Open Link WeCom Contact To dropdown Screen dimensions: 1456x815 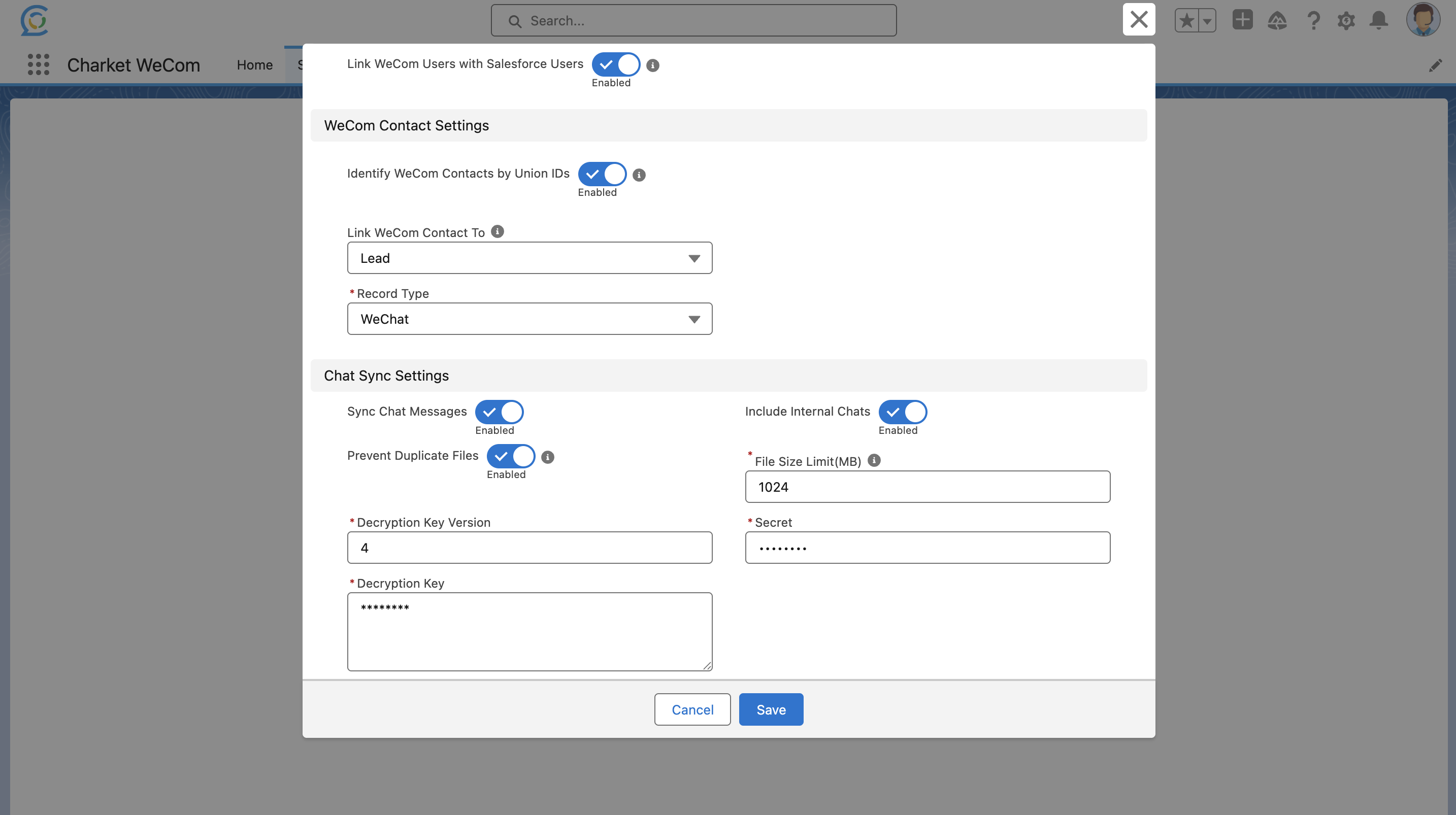point(529,258)
